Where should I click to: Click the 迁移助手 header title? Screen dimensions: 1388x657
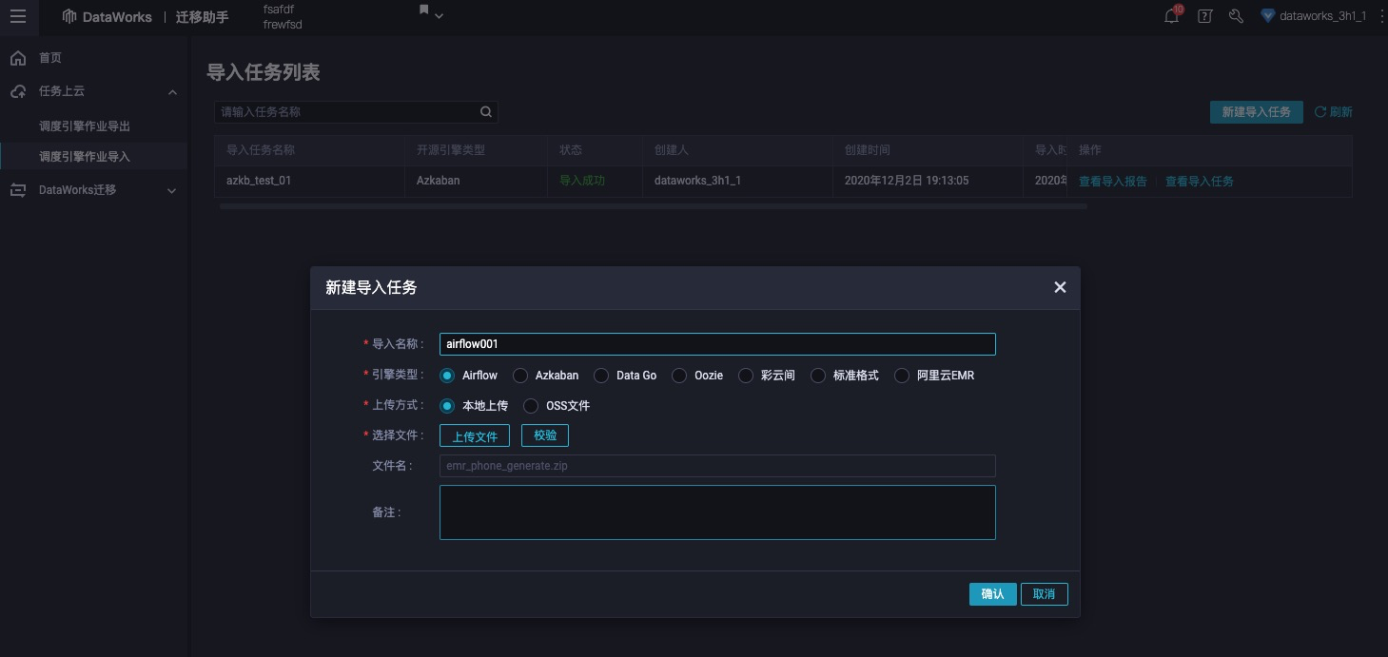(202, 17)
